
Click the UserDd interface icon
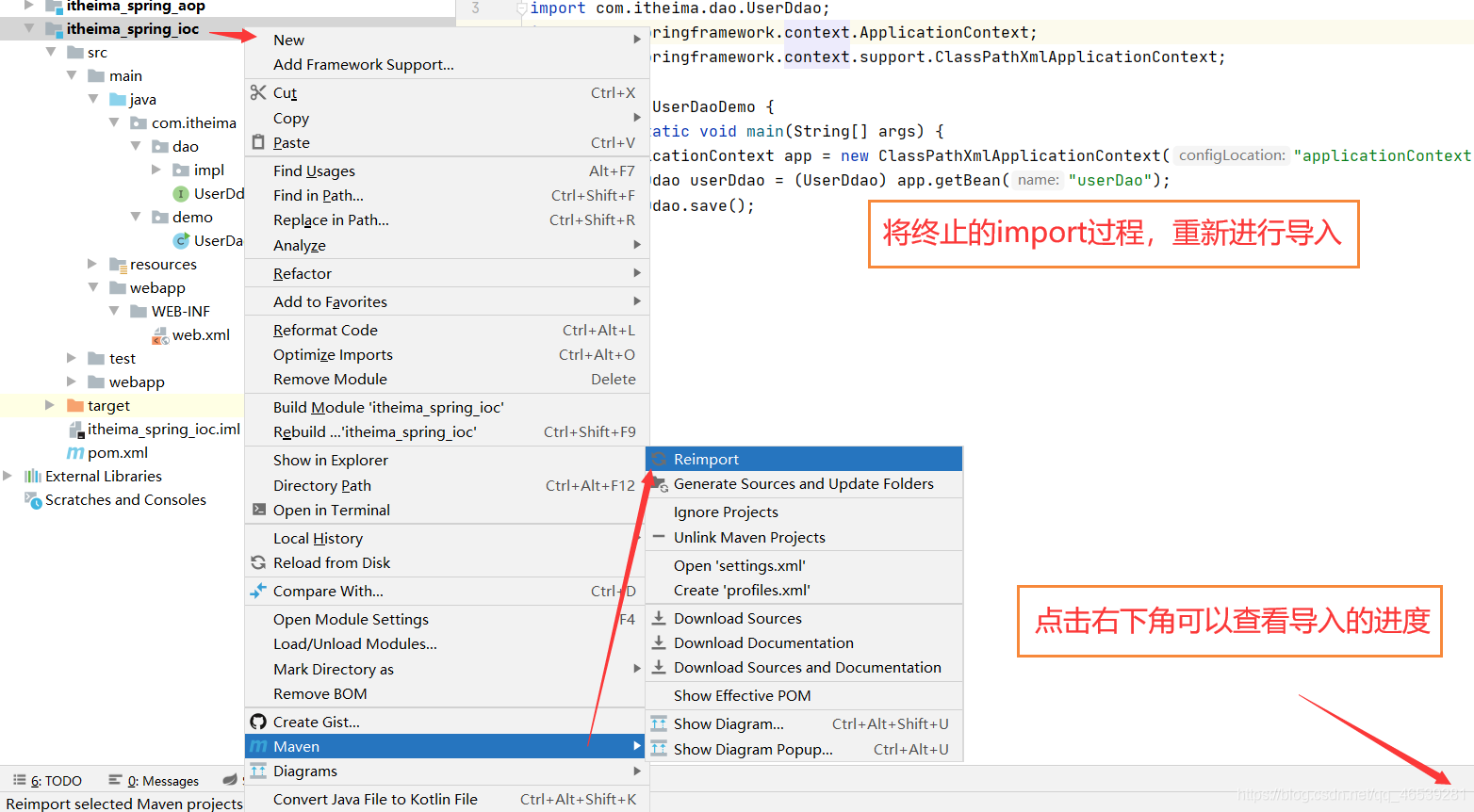click(x=181, y=193)
